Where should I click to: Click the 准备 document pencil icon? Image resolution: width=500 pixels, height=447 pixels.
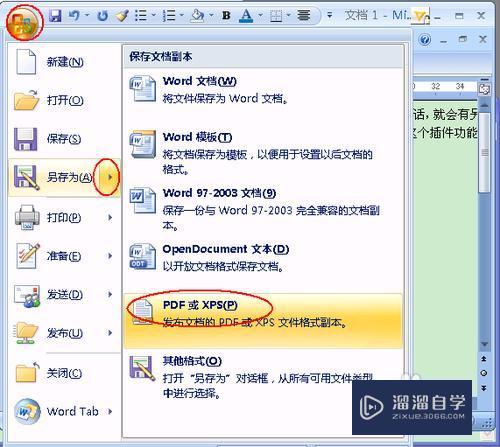pos(27,256)
